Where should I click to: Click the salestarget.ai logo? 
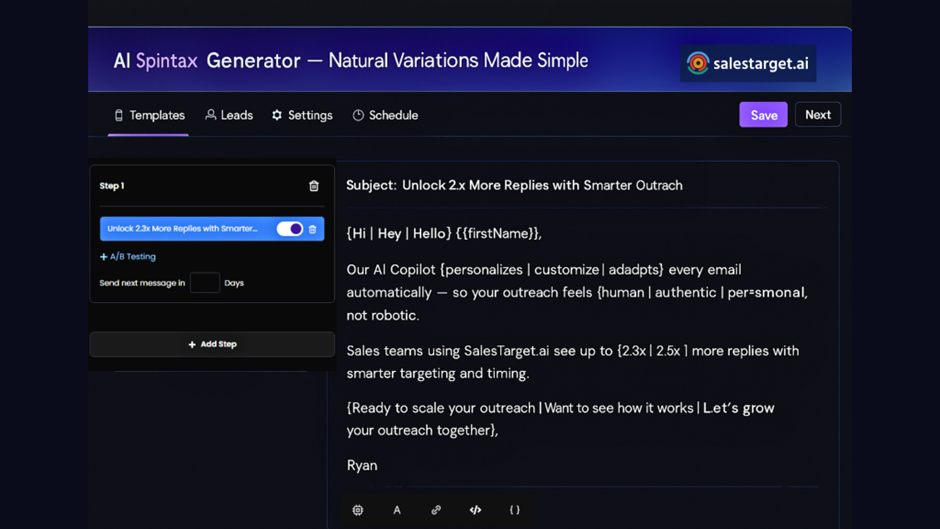[x=748, y=63]
